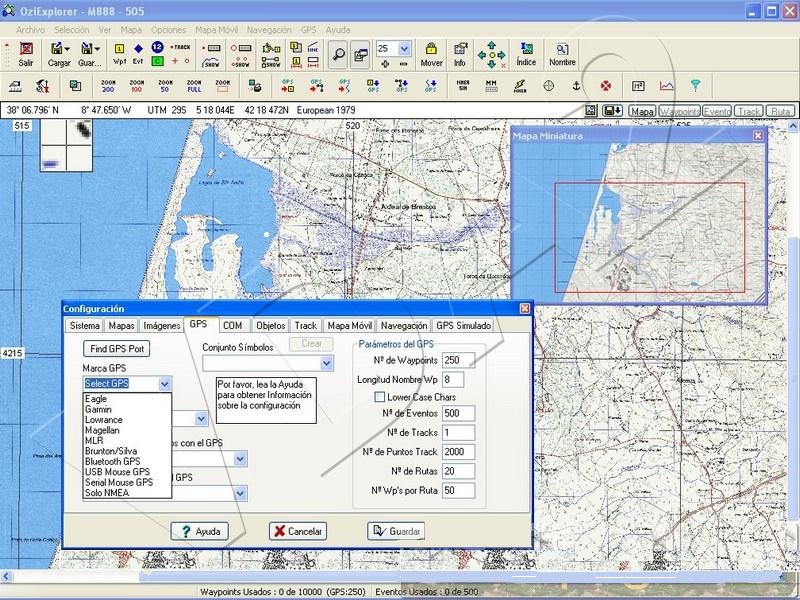Screen dimensions: 800x600
Task: Click the Zoom 50 button
Action: (x=165, y=86)
